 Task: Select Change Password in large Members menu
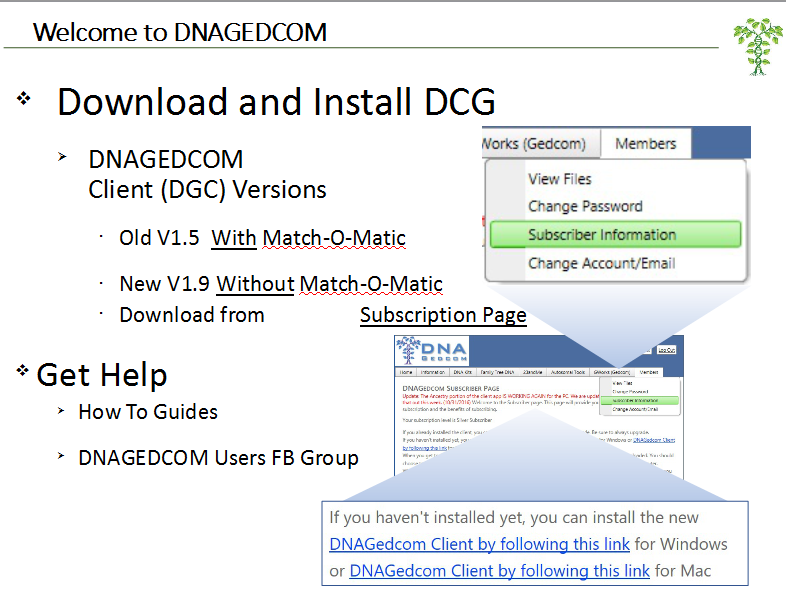point(585,206)
